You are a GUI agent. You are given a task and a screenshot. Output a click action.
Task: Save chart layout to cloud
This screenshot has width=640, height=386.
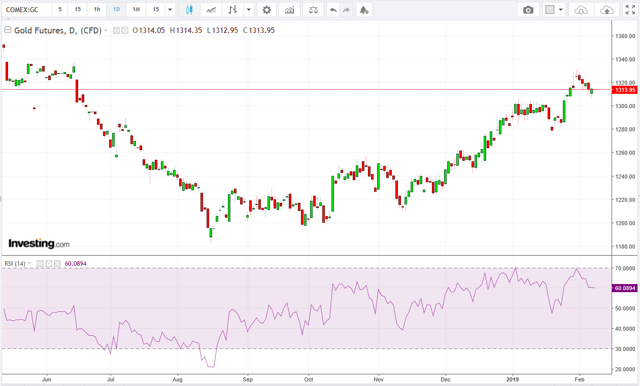click(x=607, y=10)
